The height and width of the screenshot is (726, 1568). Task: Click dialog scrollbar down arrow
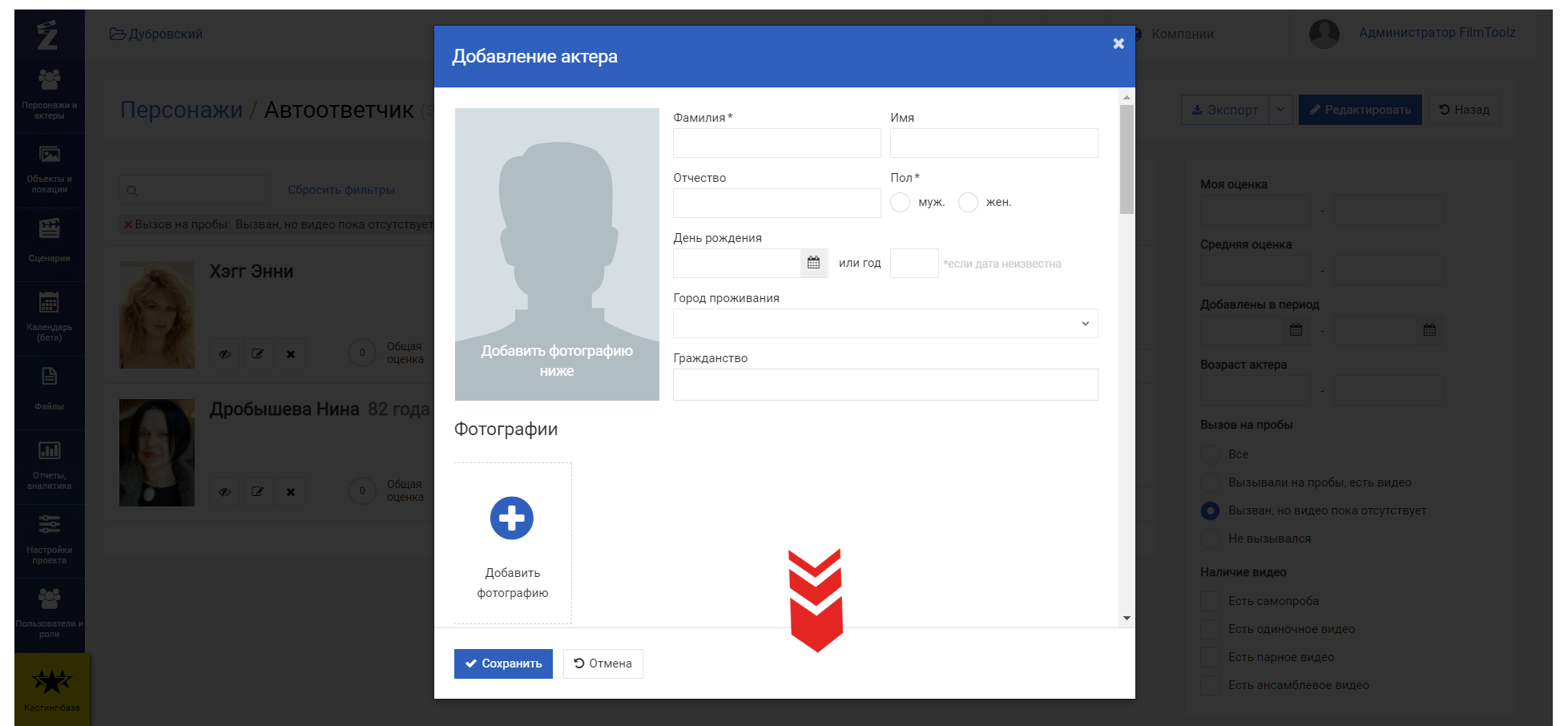tap(1127, 618)
